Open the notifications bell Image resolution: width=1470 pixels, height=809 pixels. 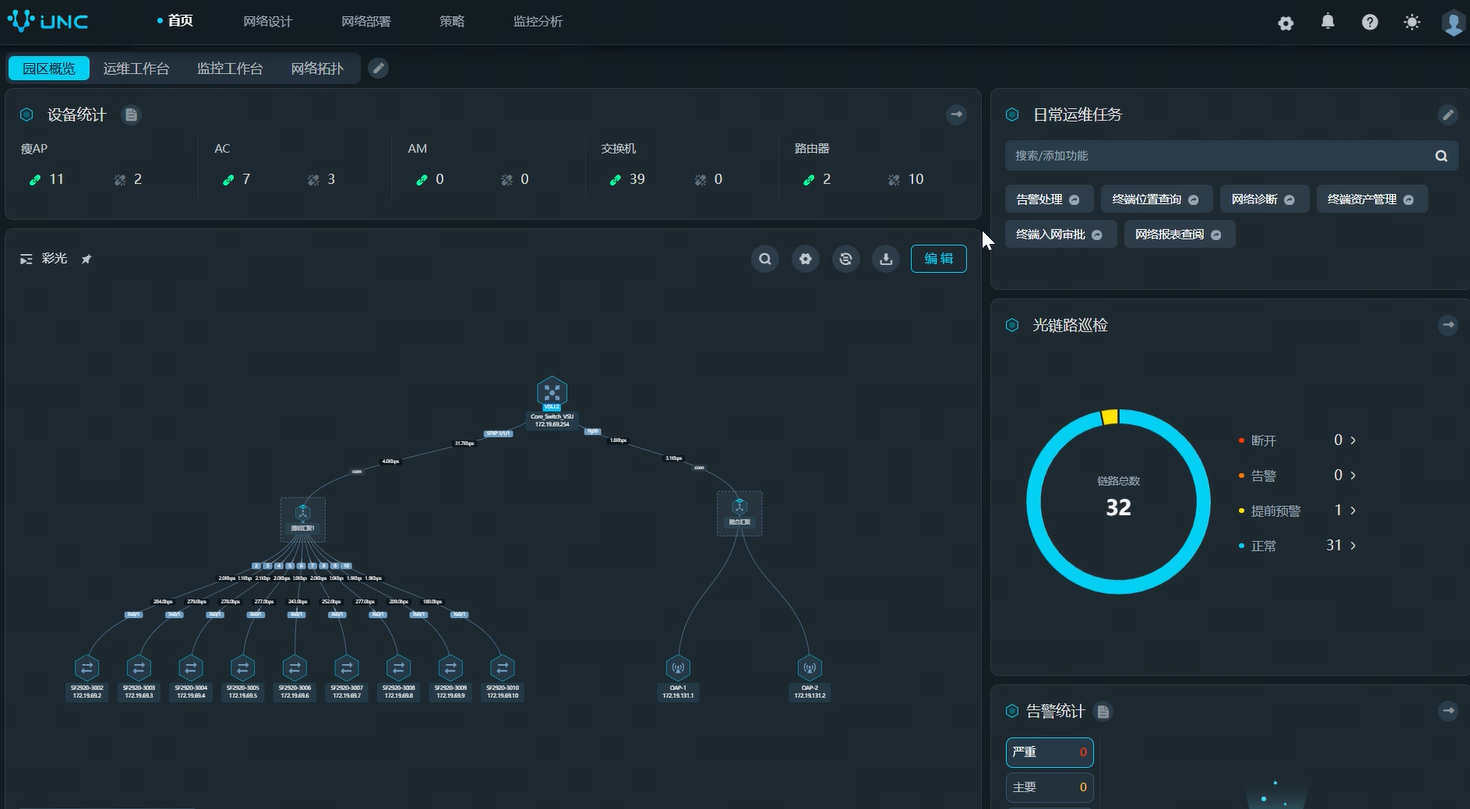1328,21
